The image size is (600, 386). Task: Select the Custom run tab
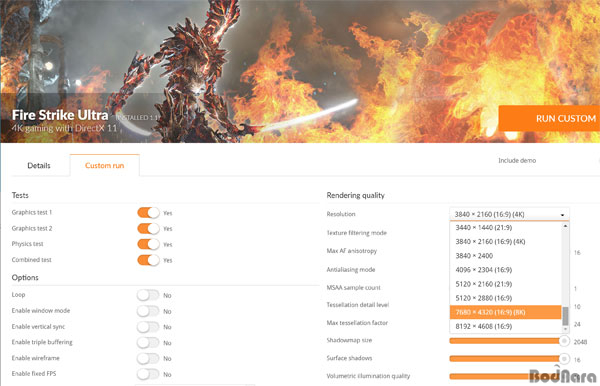click(x=104, y=166)
